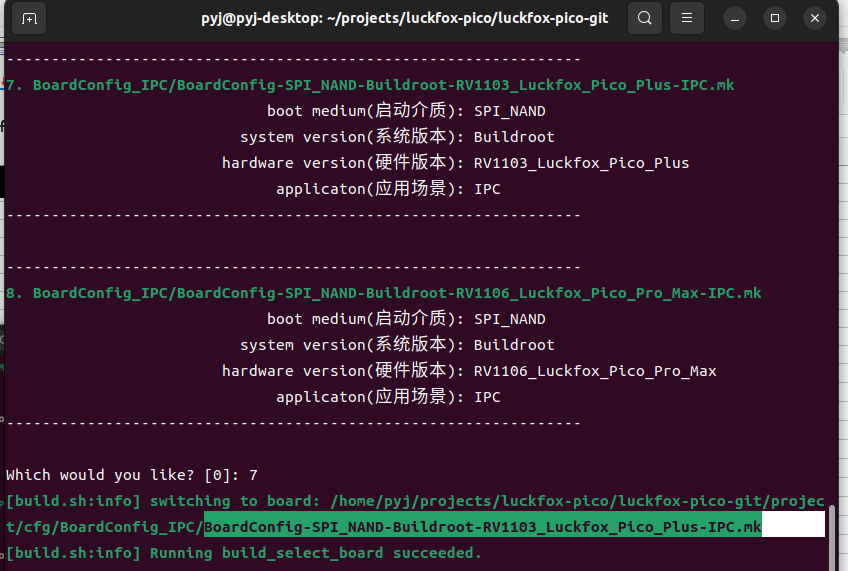Click 'applicaton' IPC line under option 8
Screen dimensions: 848x571
[x=388, y=397]
